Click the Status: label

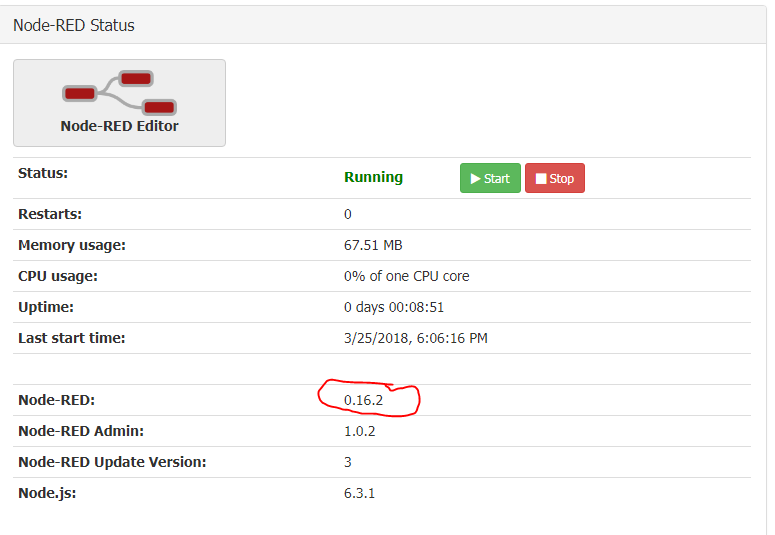point(43,173)
